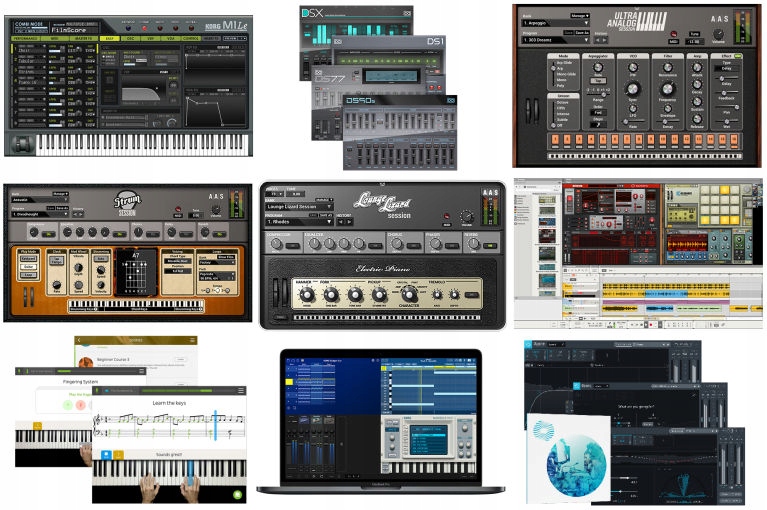Viewport: 767px width, 510px height.
Task: Click the DS1 logo on the UVI synth
Action: coord(434,41)
